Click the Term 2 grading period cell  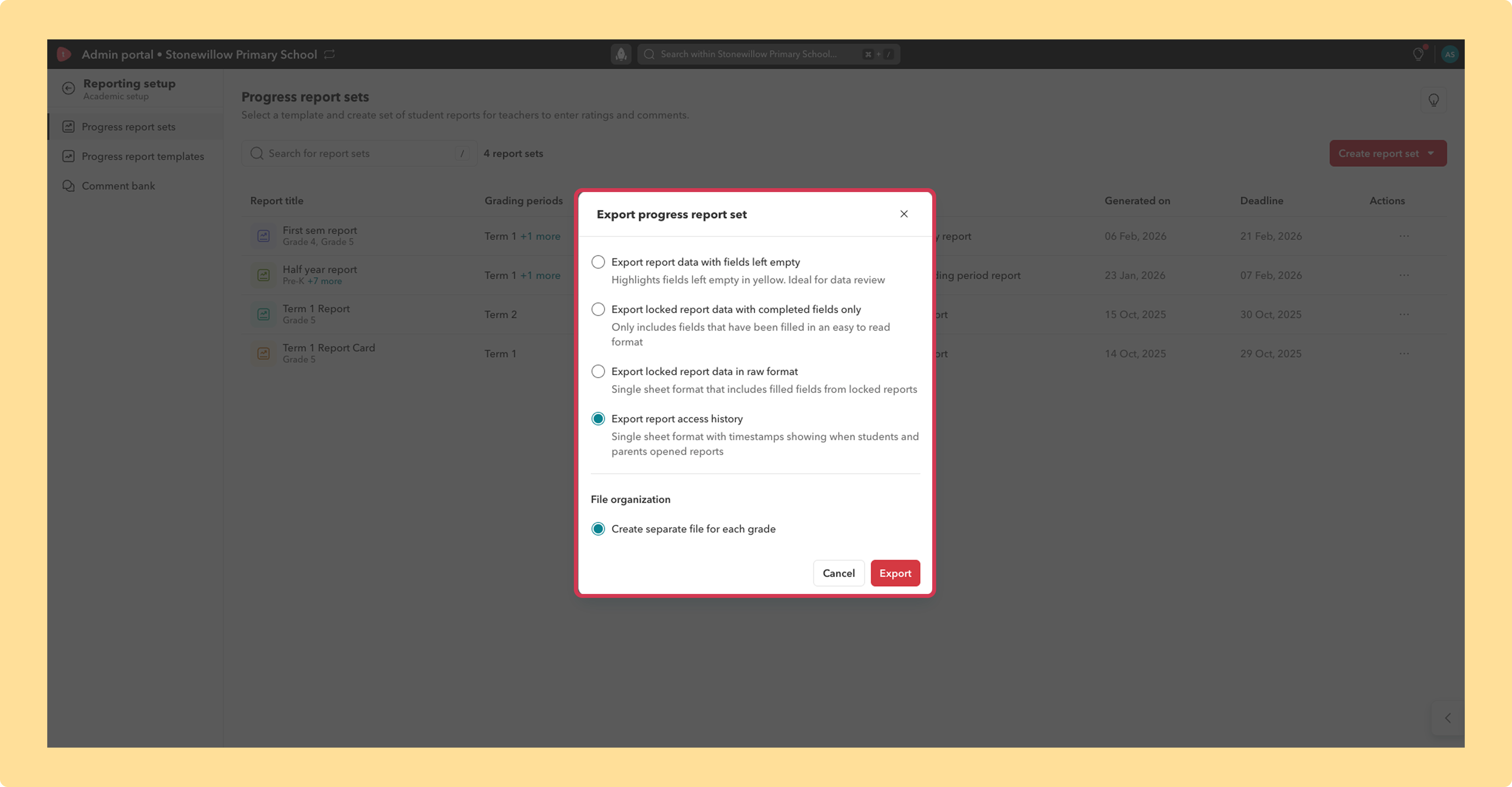(x=501, y=314)
